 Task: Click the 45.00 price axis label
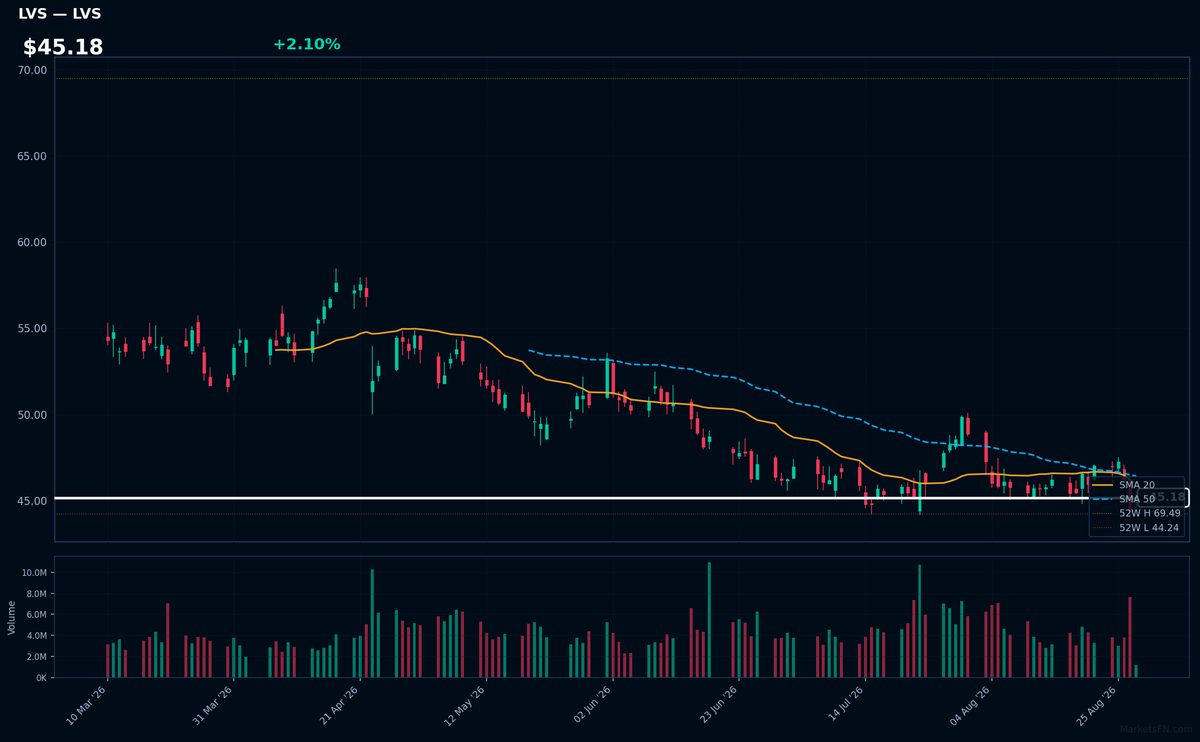pyautogui.click(x=32, y=500)
